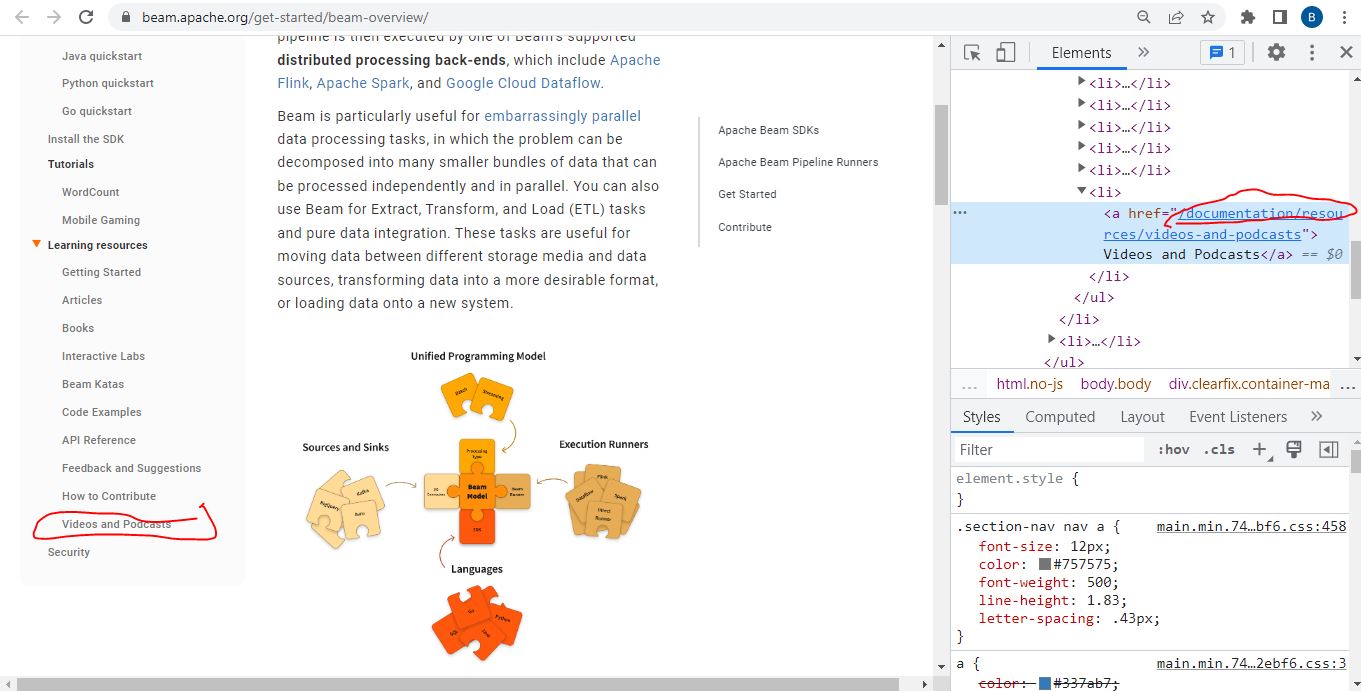
Task: Open the #337ab7 color swatch
Action: (x=1045, y=684)
